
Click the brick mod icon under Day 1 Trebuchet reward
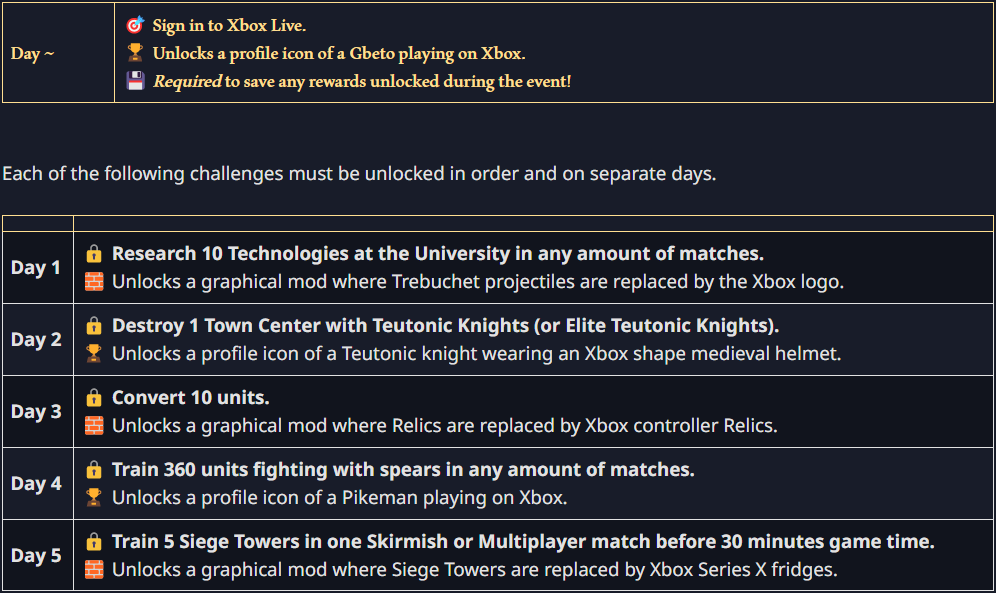[94, 281]
